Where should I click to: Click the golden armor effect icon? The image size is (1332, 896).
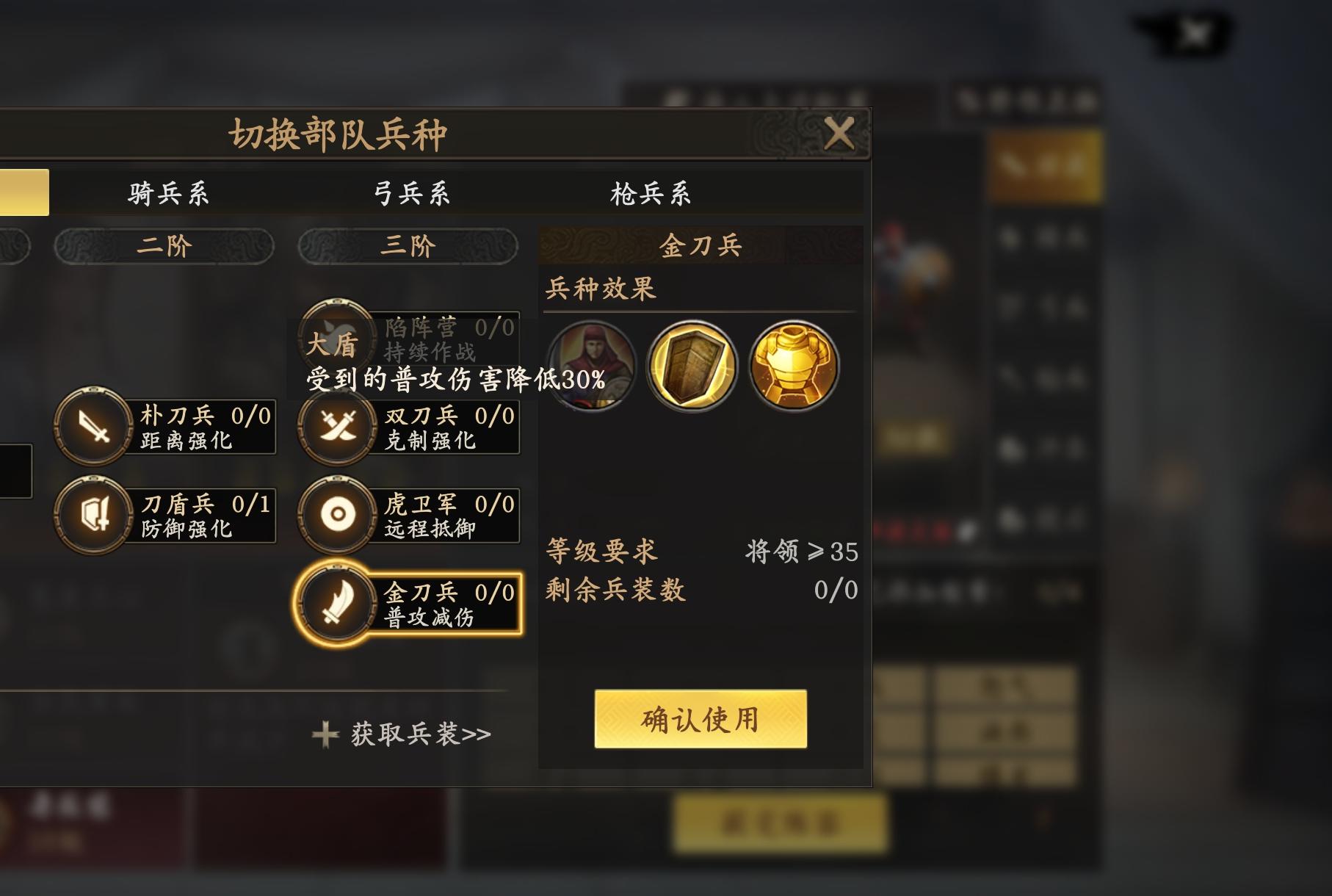coord(793,366)
